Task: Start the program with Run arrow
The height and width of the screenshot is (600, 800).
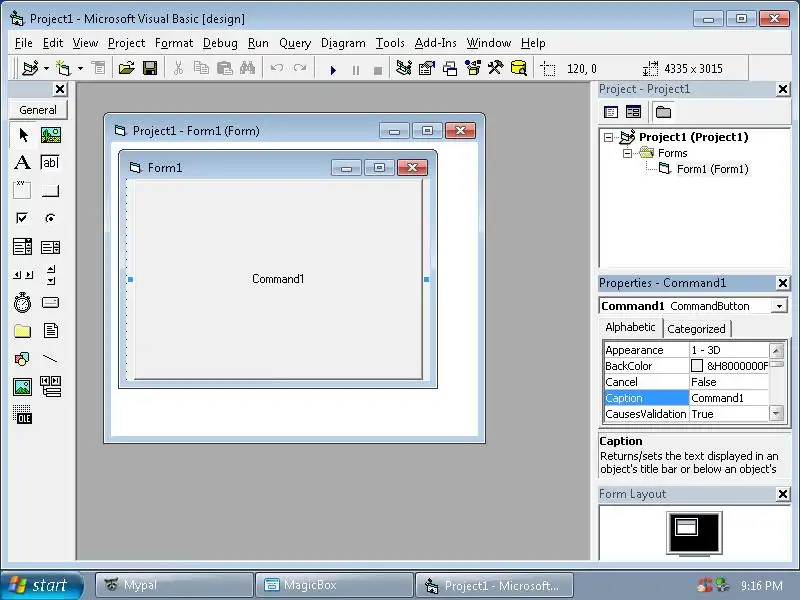Action: tap(333, 70)
